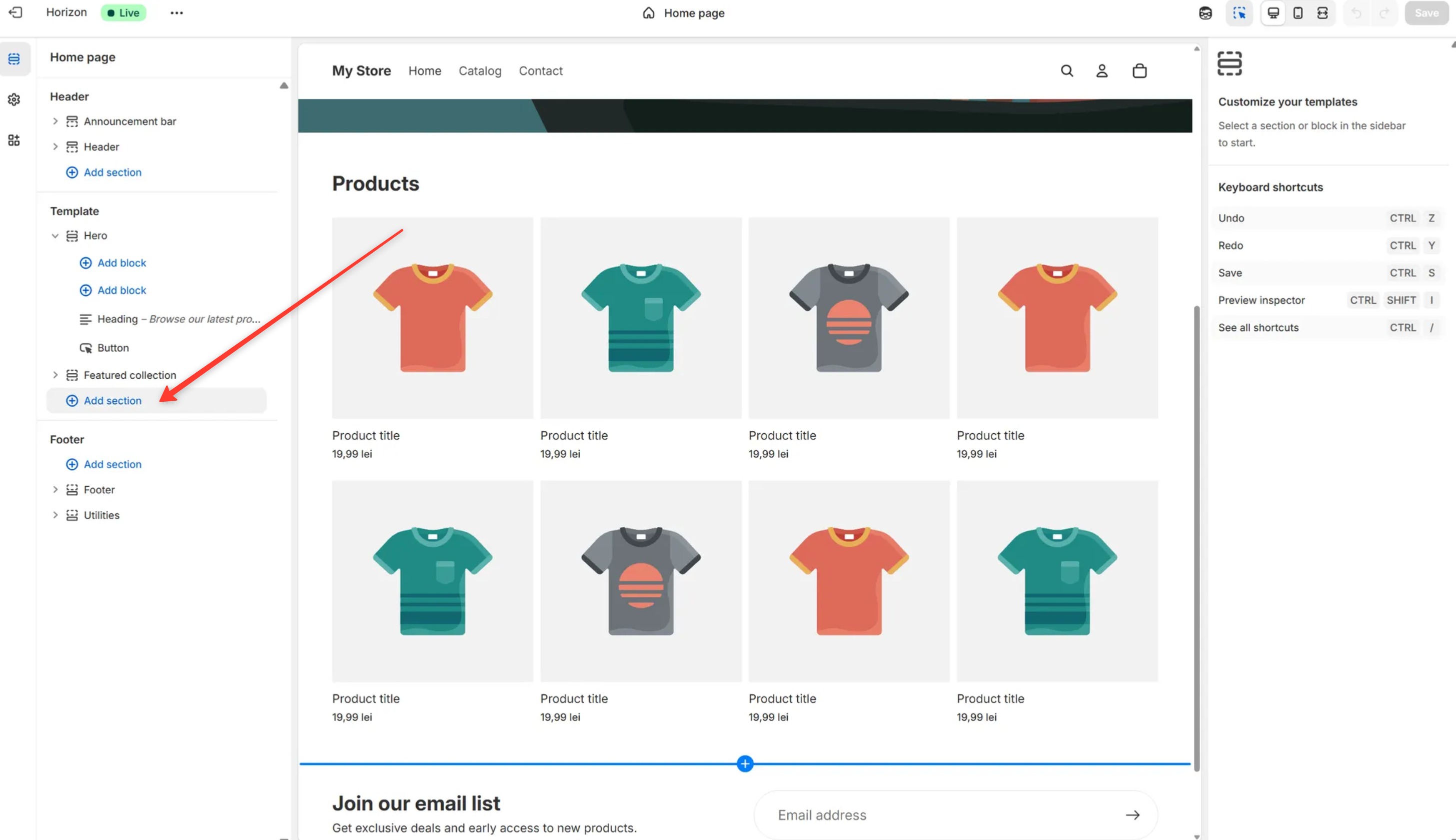
Task: Toggle the preview inspector tool
Action: click(x=1238, y=13)
